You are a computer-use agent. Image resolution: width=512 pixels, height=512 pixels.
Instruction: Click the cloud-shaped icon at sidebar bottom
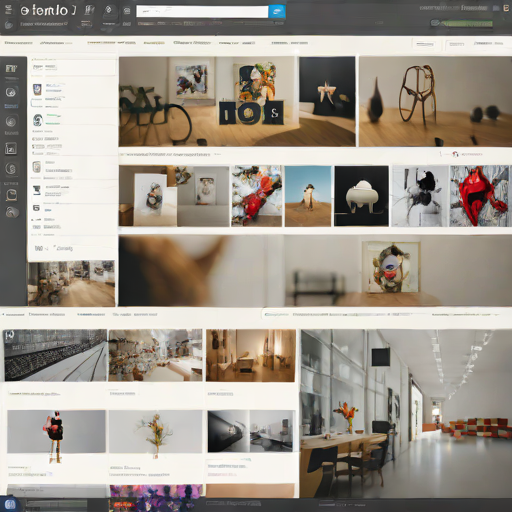click(12, 212)
